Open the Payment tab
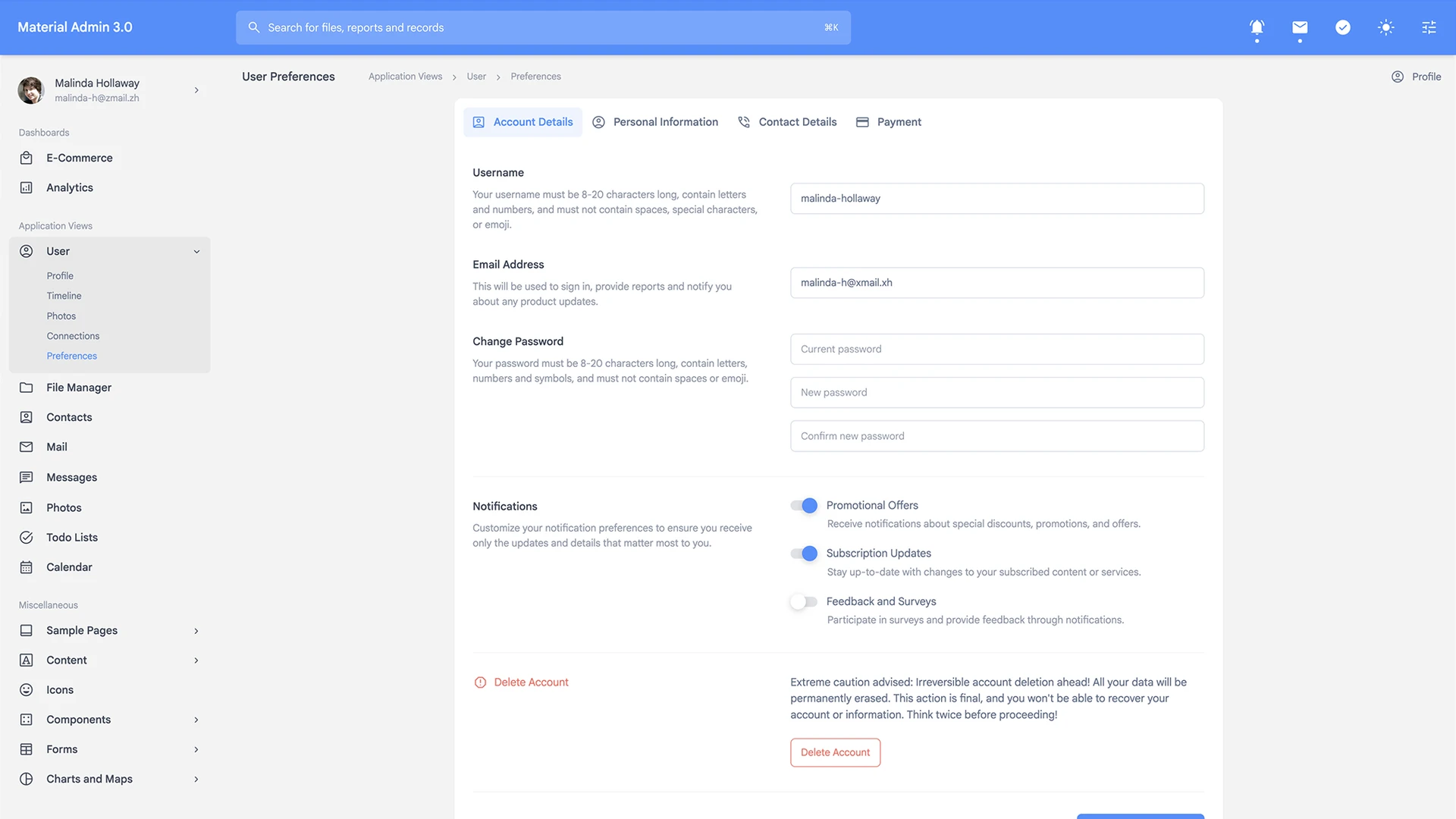The width and height of the screenshot is (1456, 819). coord(889,122)
